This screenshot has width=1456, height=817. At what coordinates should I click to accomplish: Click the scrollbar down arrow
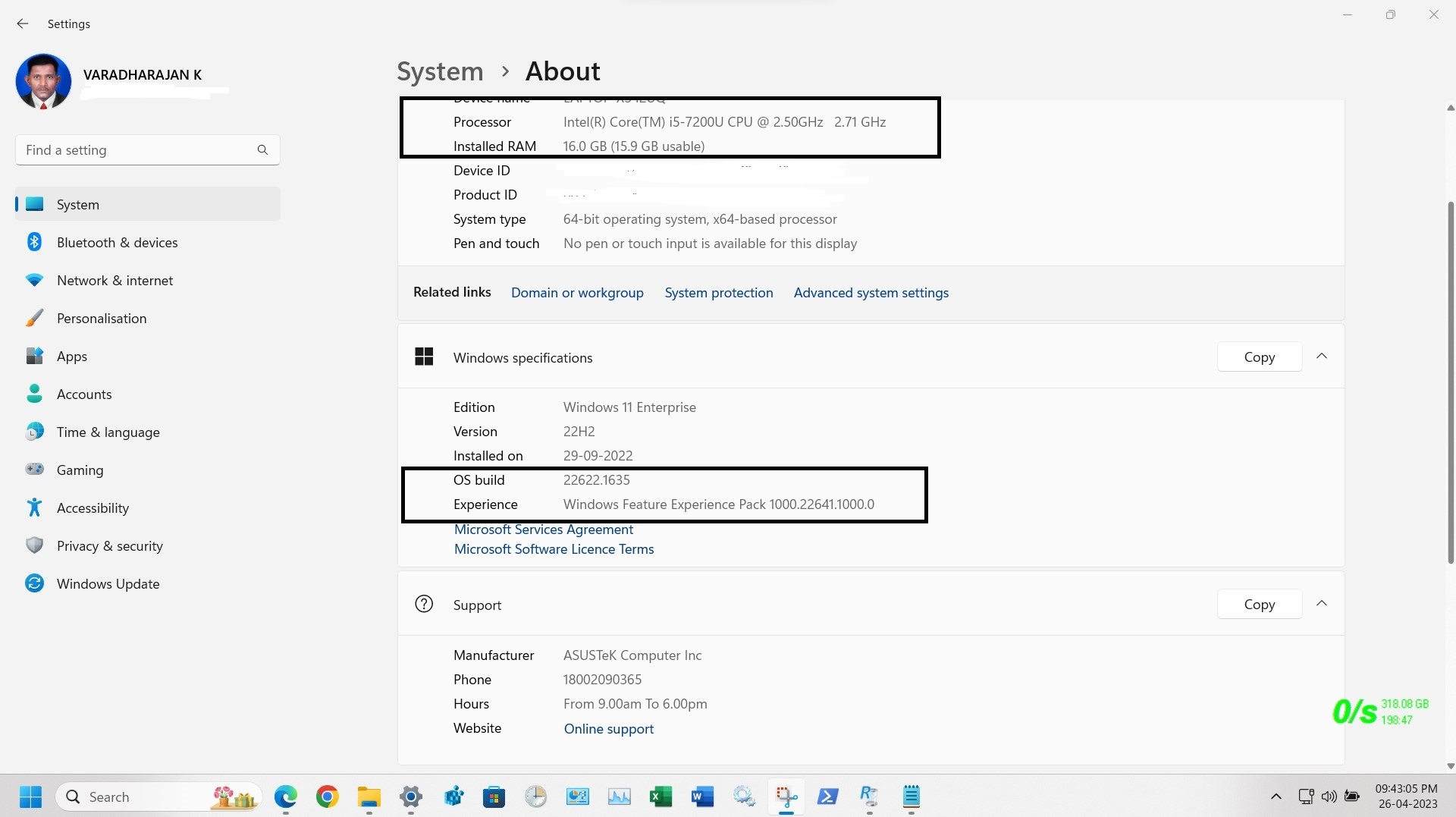(x=1450, y=766)
